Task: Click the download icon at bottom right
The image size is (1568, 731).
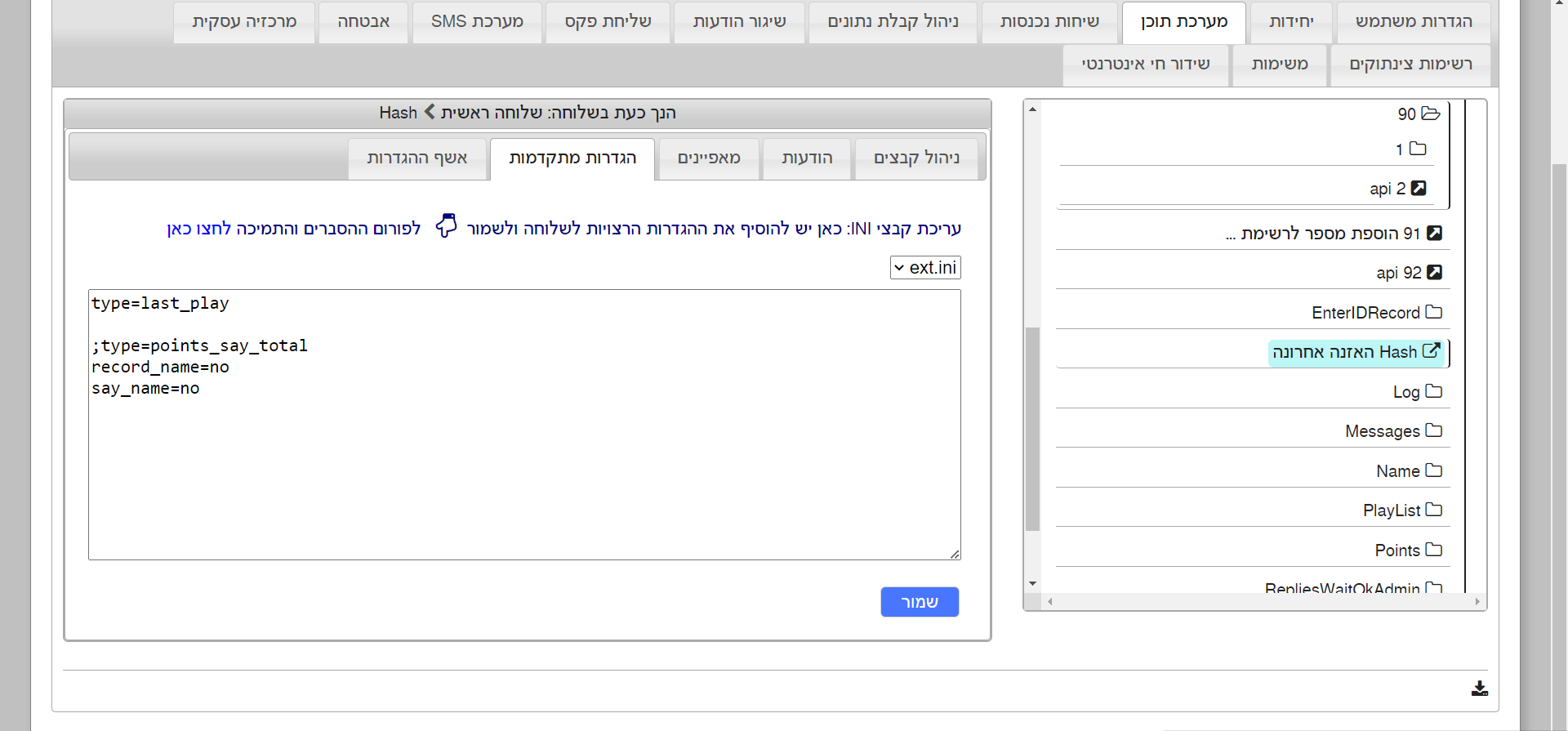Action: (1479, 689)
